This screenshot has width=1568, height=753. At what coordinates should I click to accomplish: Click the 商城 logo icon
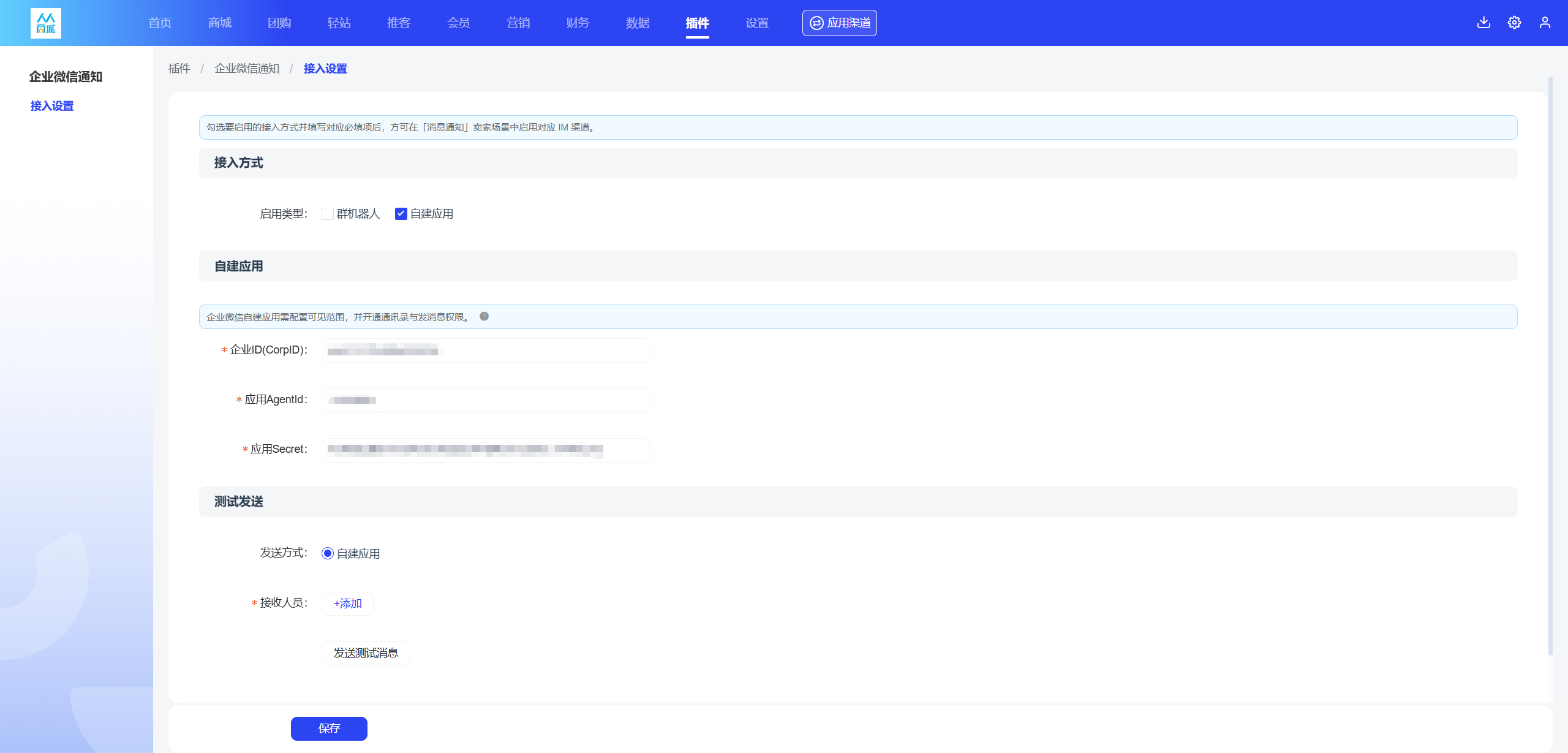tap(46, 23)
